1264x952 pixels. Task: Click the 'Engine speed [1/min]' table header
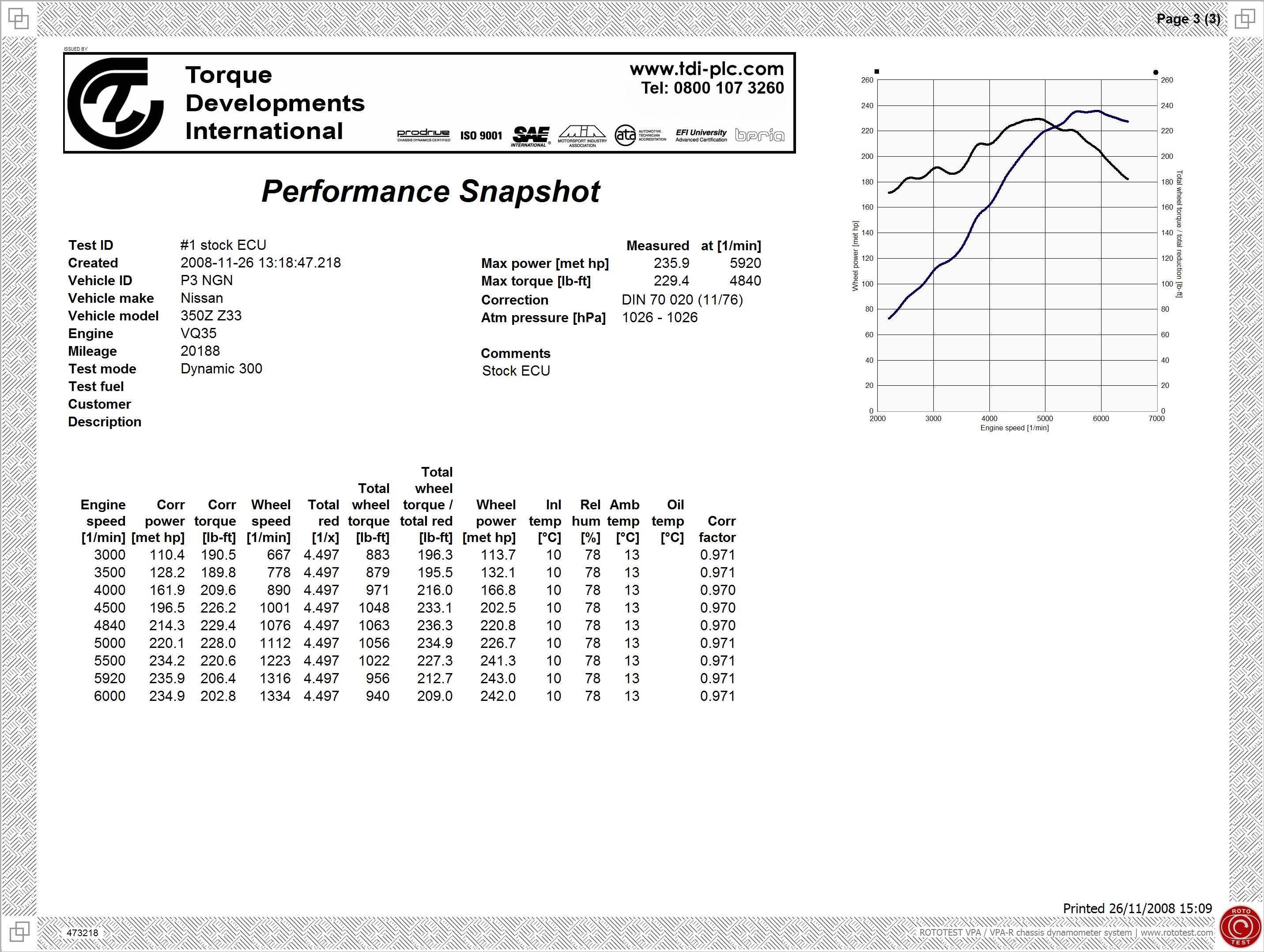point(103,521)
